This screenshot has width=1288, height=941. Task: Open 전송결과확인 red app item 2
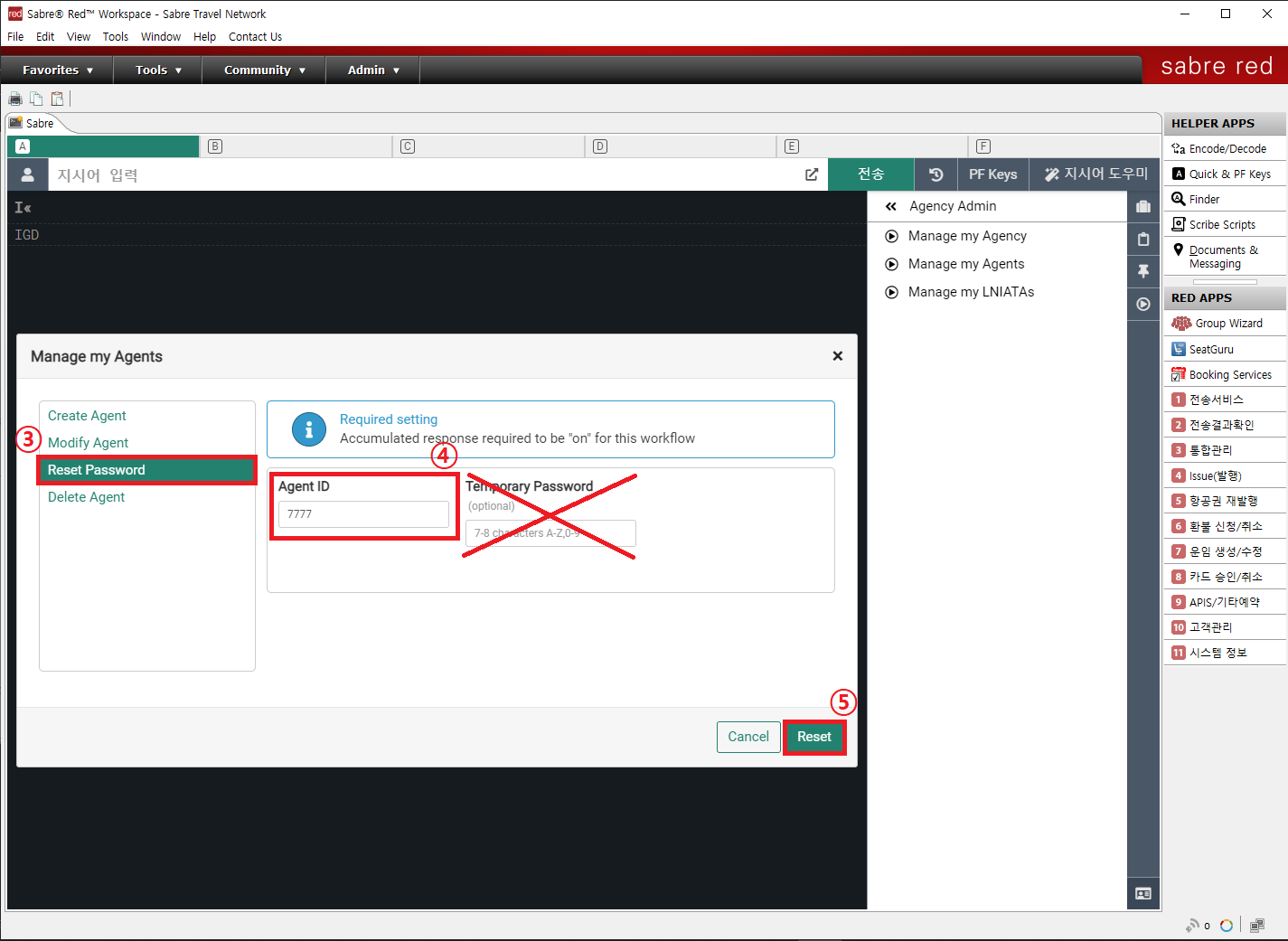click(x=1225, y=425)
